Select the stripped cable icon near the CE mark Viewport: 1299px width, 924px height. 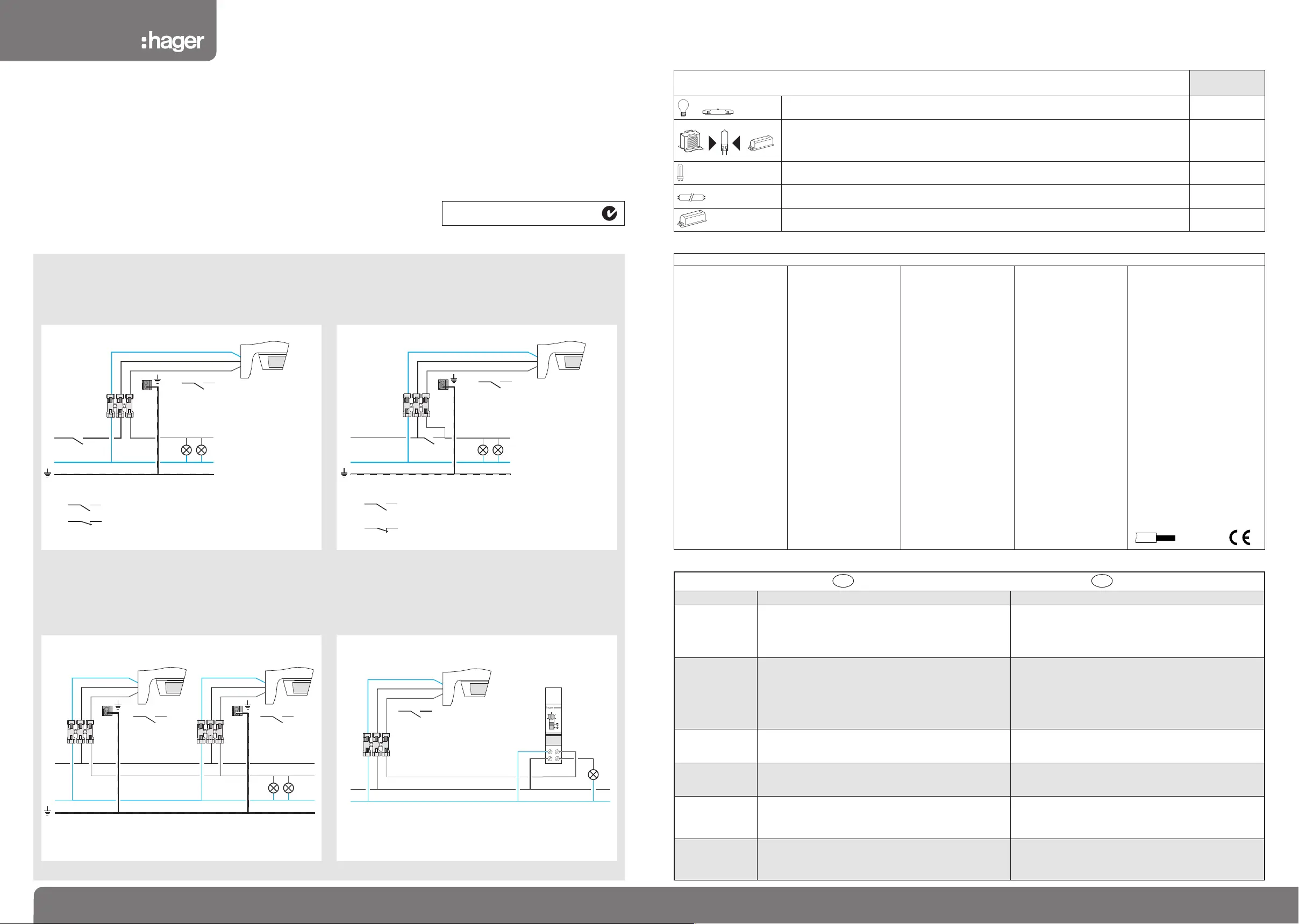pos(1155,538)
